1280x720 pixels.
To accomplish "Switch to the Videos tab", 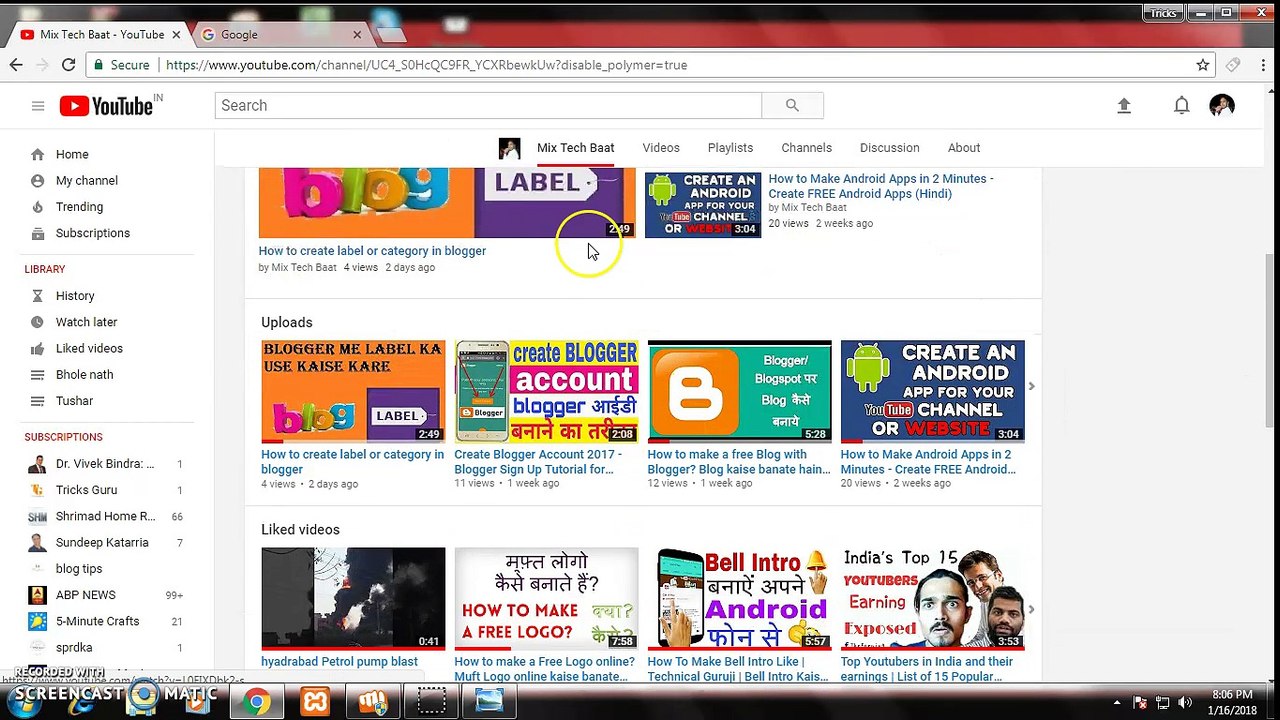I will (661, 148).
